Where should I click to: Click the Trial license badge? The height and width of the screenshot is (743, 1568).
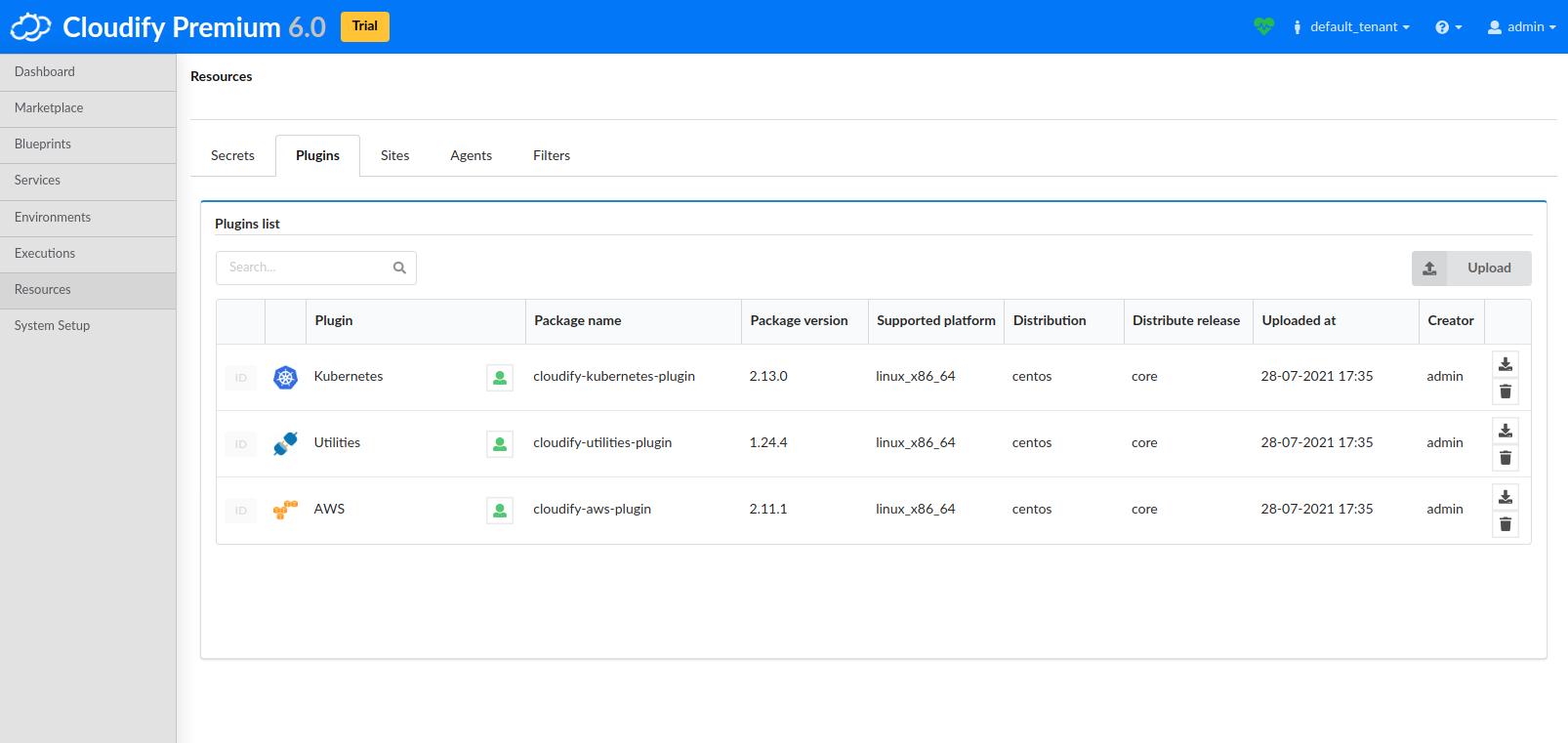click(365, 26)
